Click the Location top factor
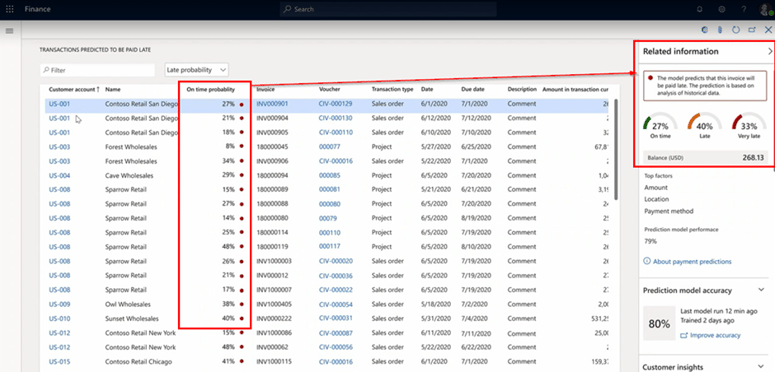The width and height of the screenshot is (775, 372). (656, 200)
